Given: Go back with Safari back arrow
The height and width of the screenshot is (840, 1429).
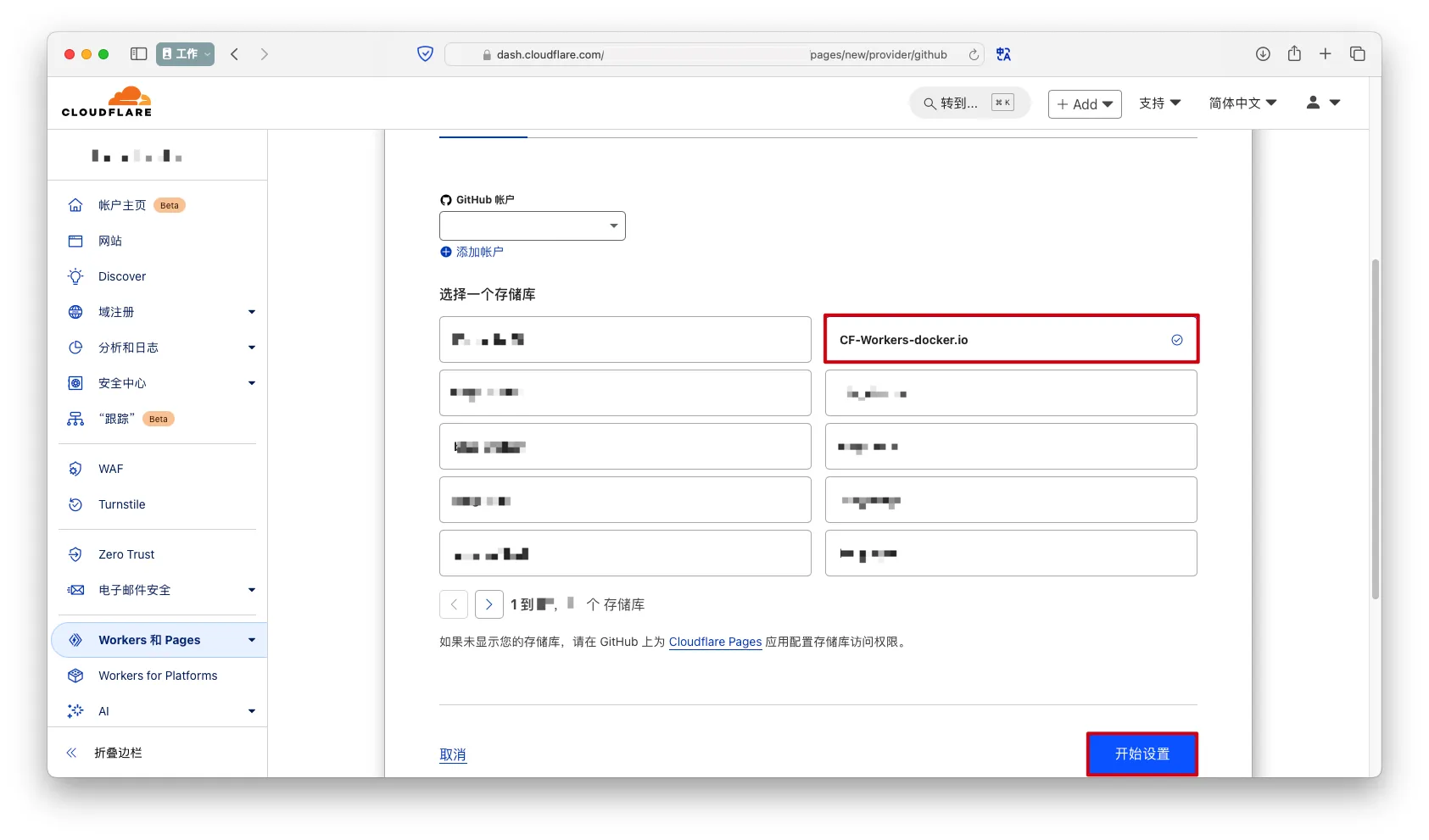Looking at the screenshot, I should pos(235,54).
